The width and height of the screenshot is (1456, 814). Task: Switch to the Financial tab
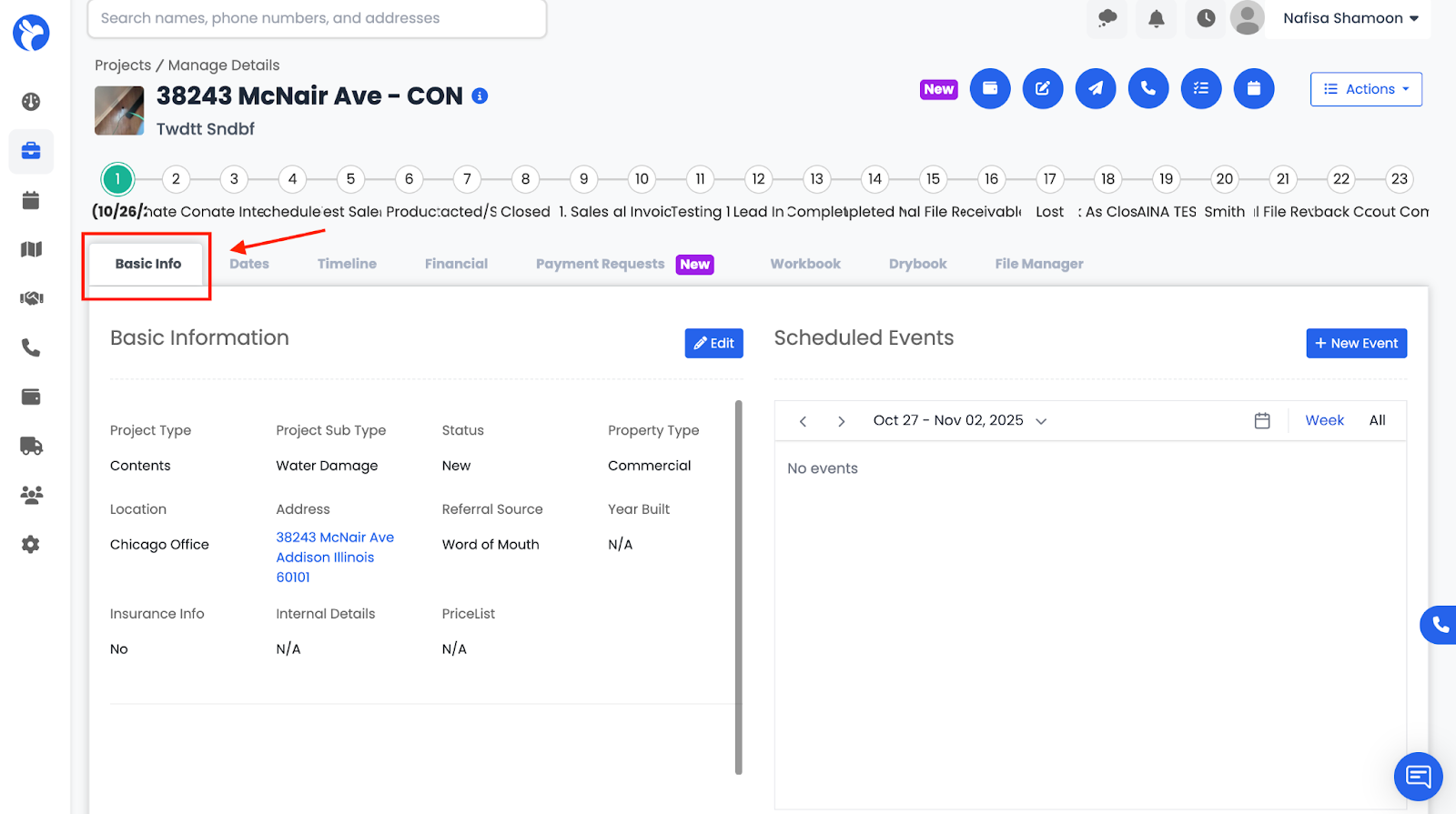tap(456, 264)
